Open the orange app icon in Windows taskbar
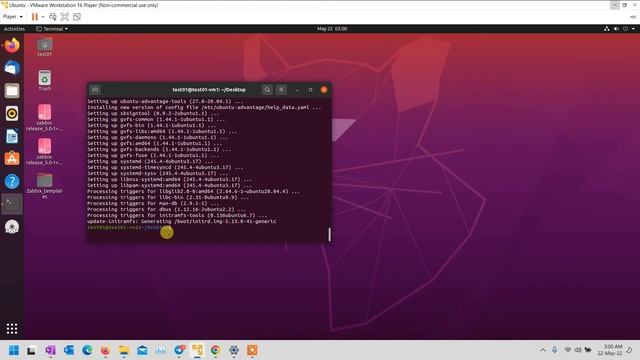This screenshot has height=360, width=640. point(252,350)
